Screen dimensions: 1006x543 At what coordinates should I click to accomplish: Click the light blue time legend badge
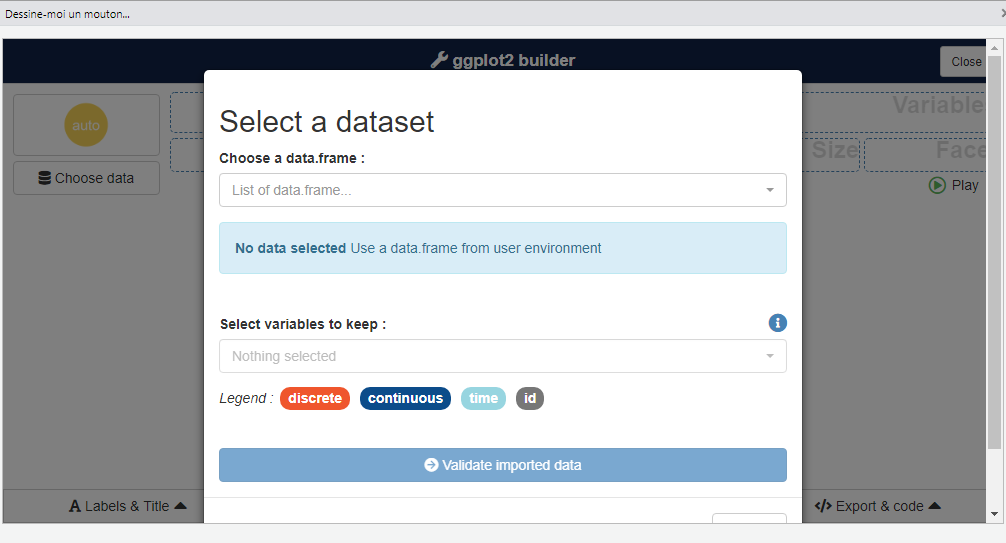click(x=483, y=398)
